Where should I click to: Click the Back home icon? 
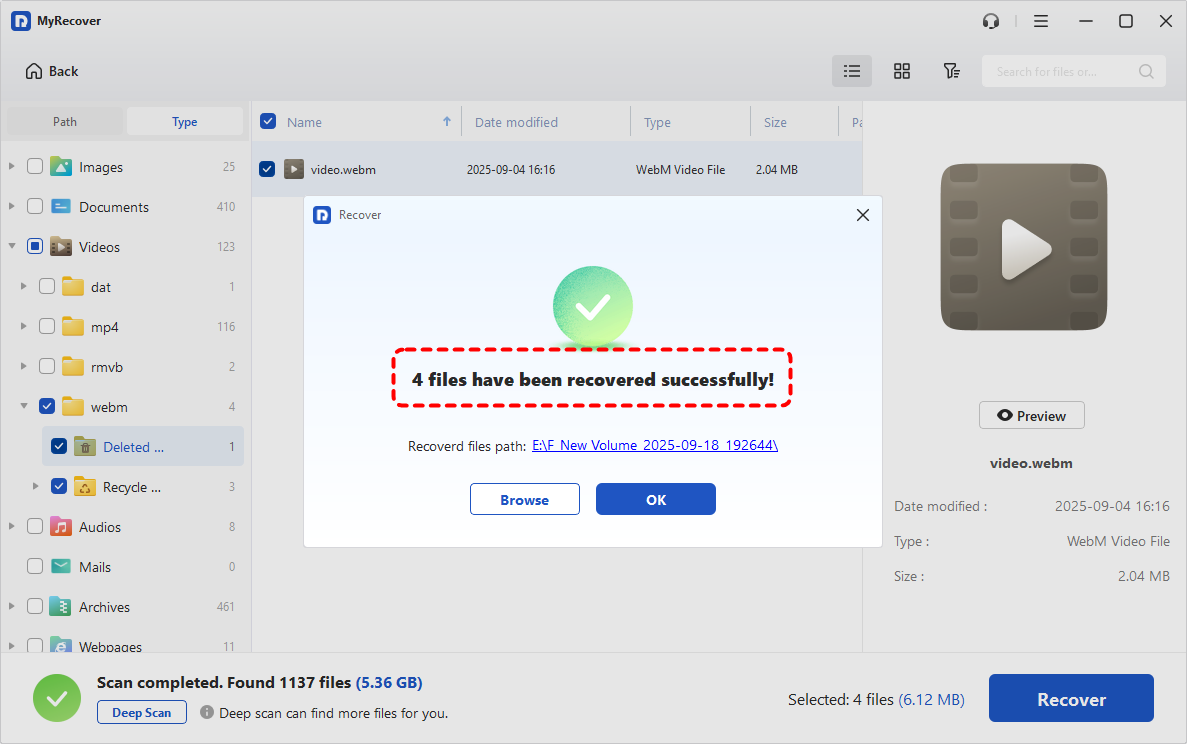34,71
